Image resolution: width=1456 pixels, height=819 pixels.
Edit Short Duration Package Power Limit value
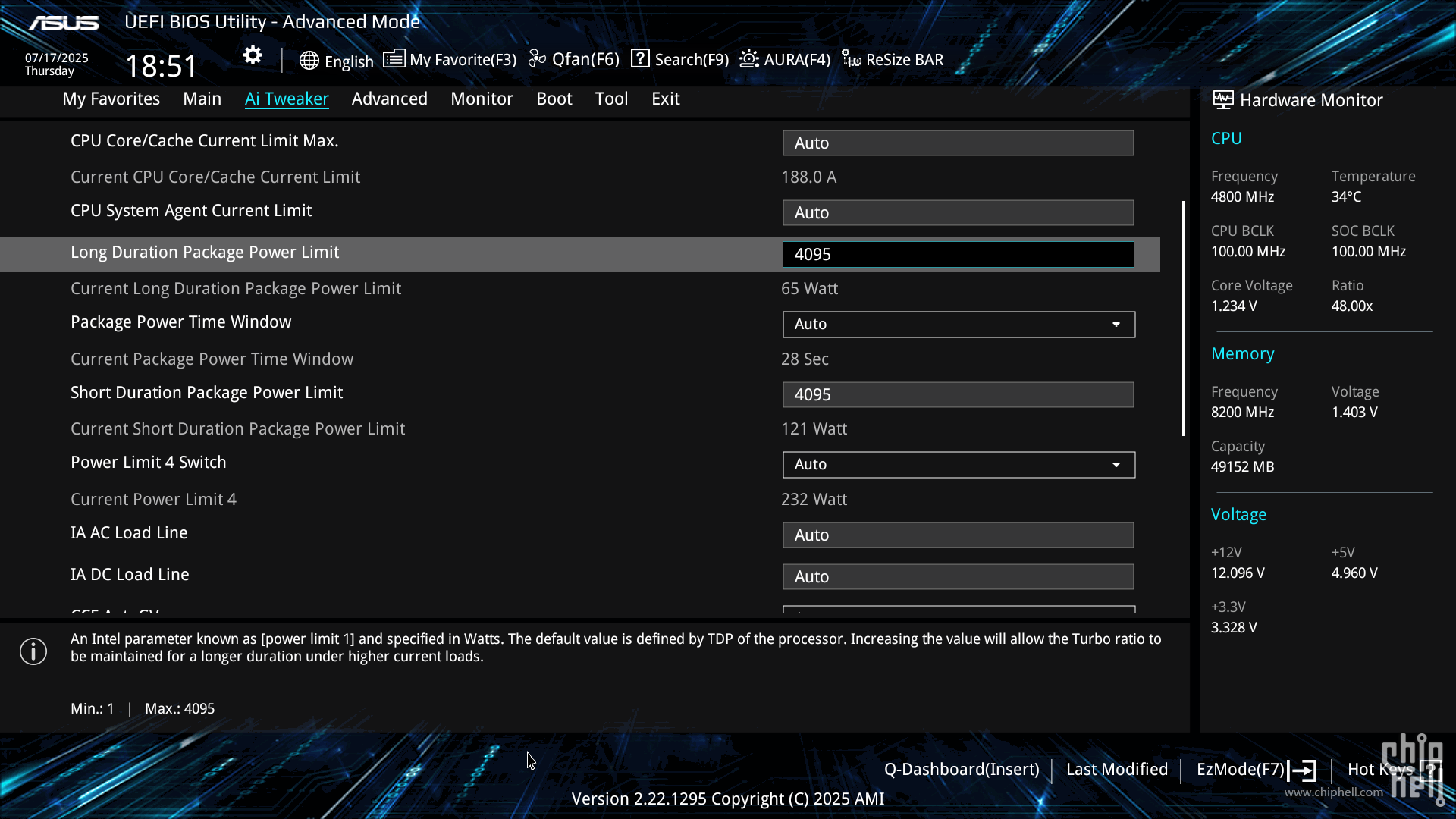[x=958, y=394]
